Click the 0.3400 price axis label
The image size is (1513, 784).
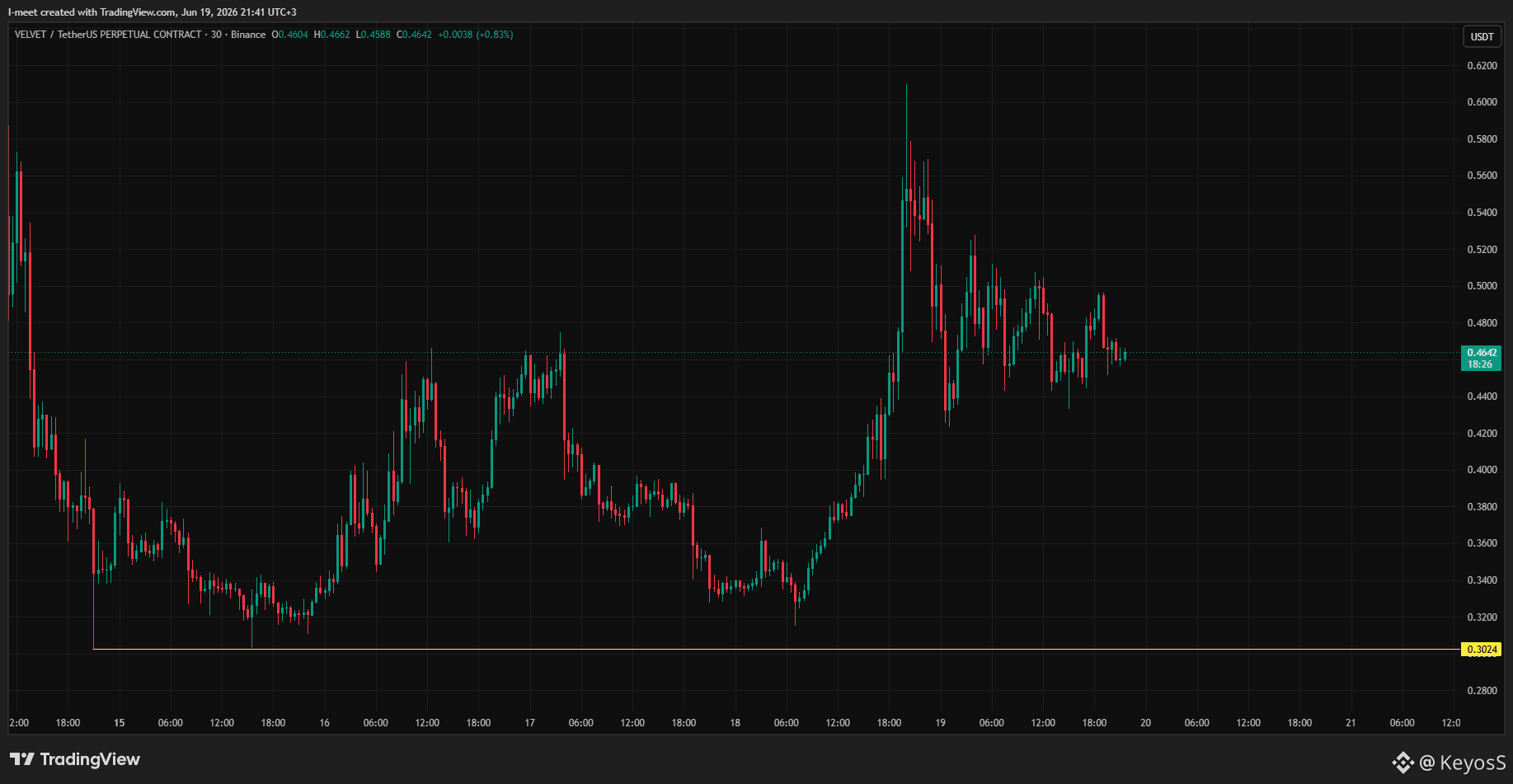[x=1482, y=580]
